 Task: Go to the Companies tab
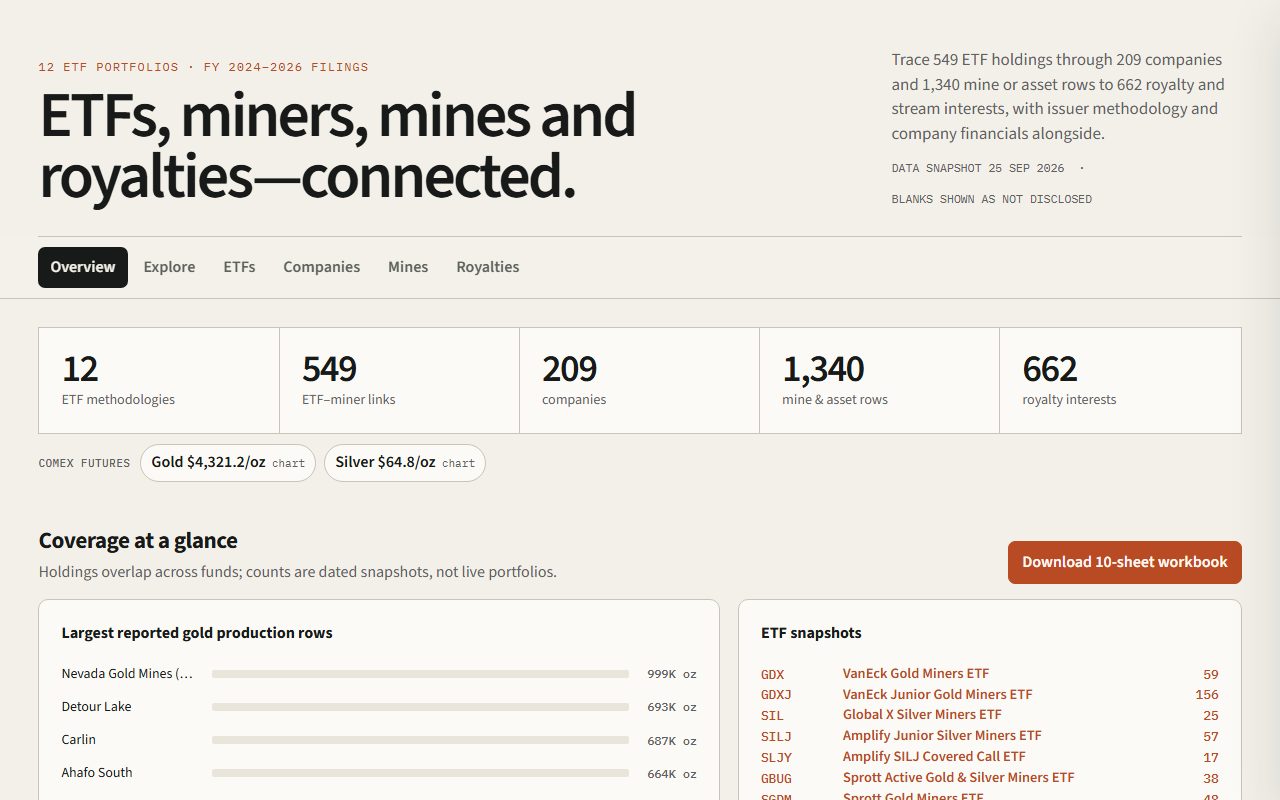[x=321, y=267]
